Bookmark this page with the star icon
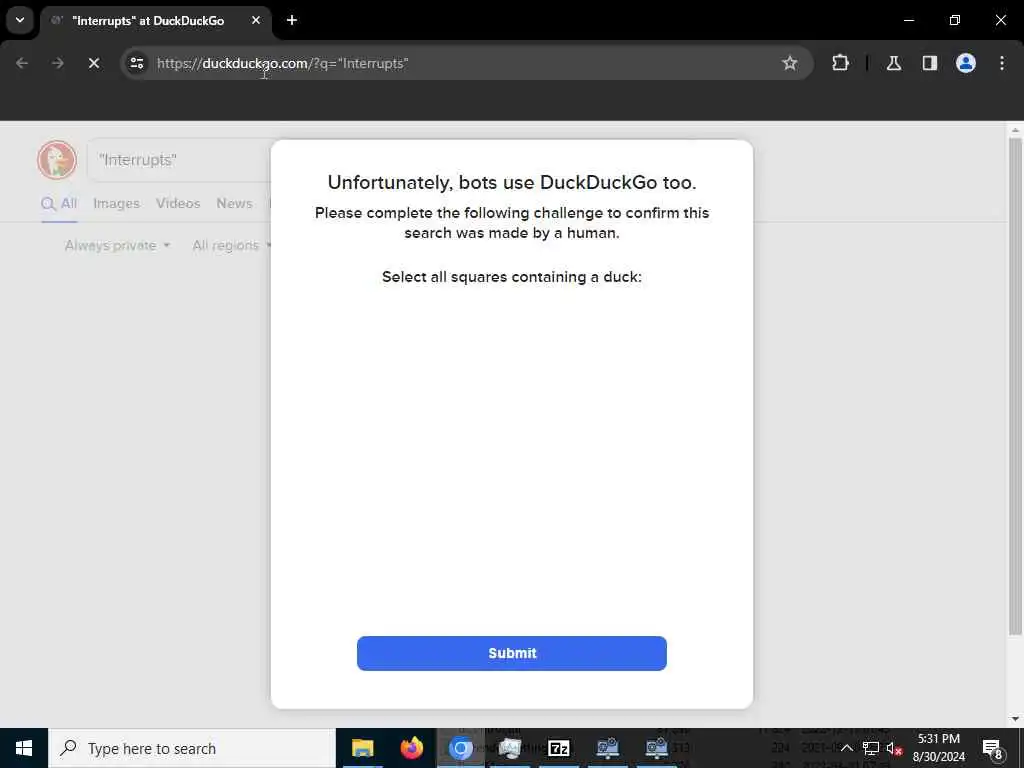 (x=790, y=63)
